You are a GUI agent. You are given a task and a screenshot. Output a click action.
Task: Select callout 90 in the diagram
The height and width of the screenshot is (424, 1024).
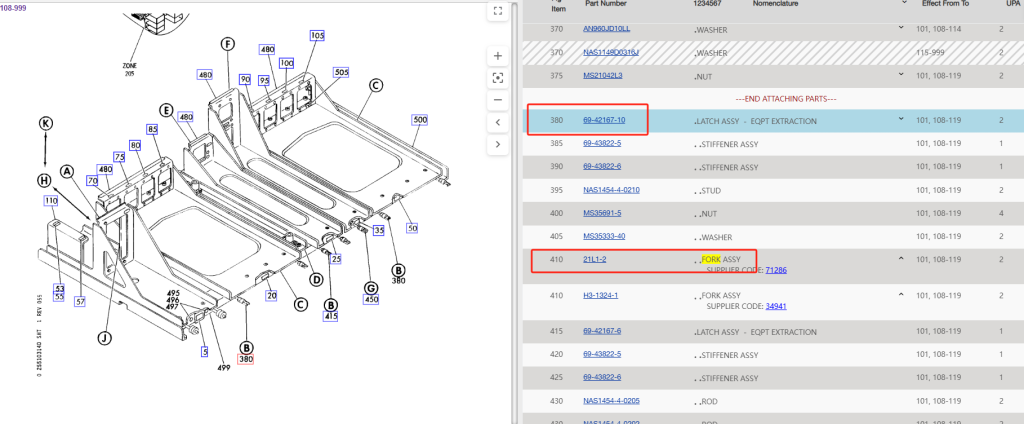(x=246, y=79)
